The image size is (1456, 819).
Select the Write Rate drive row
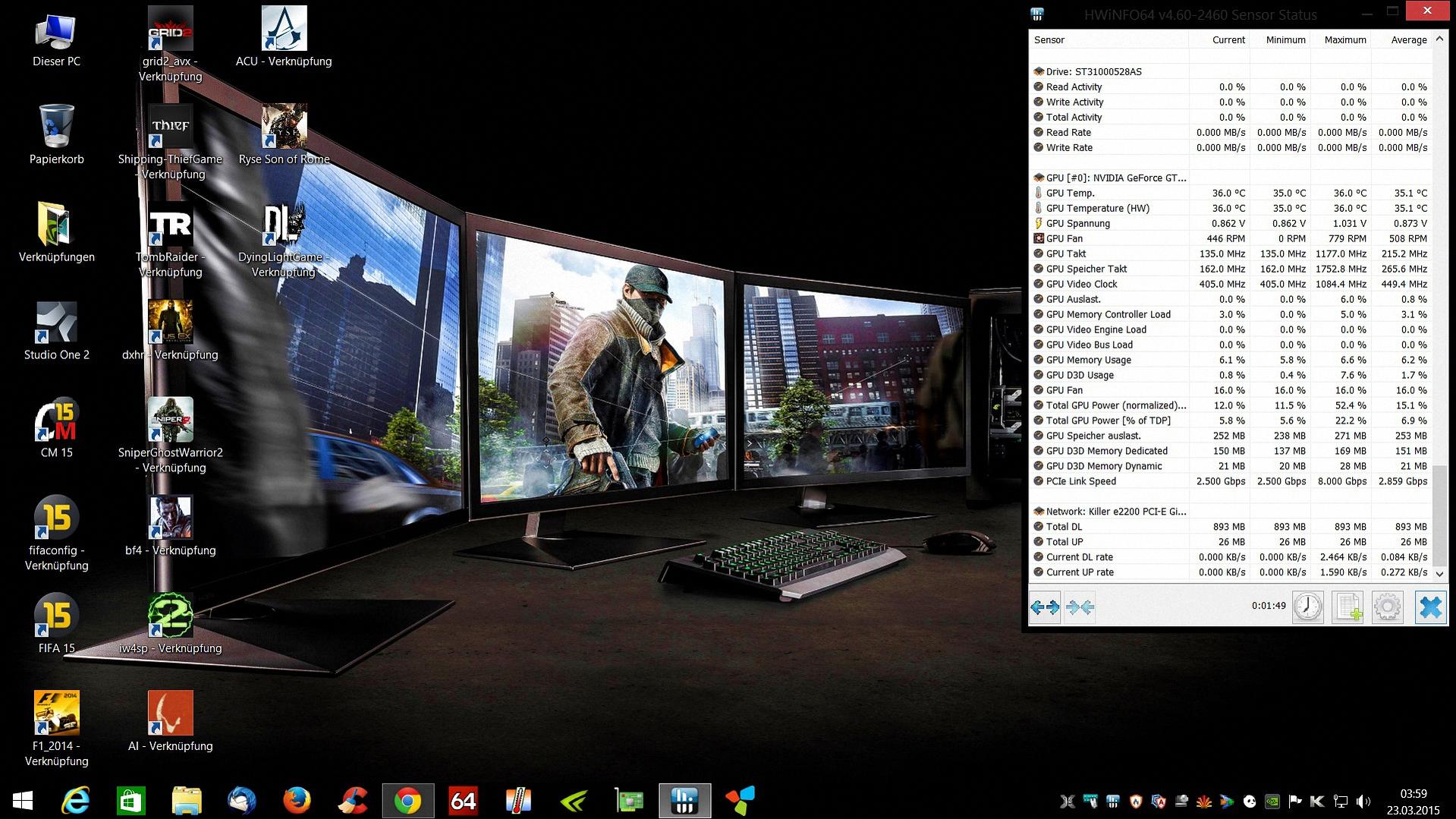[x=1230, y=147]
